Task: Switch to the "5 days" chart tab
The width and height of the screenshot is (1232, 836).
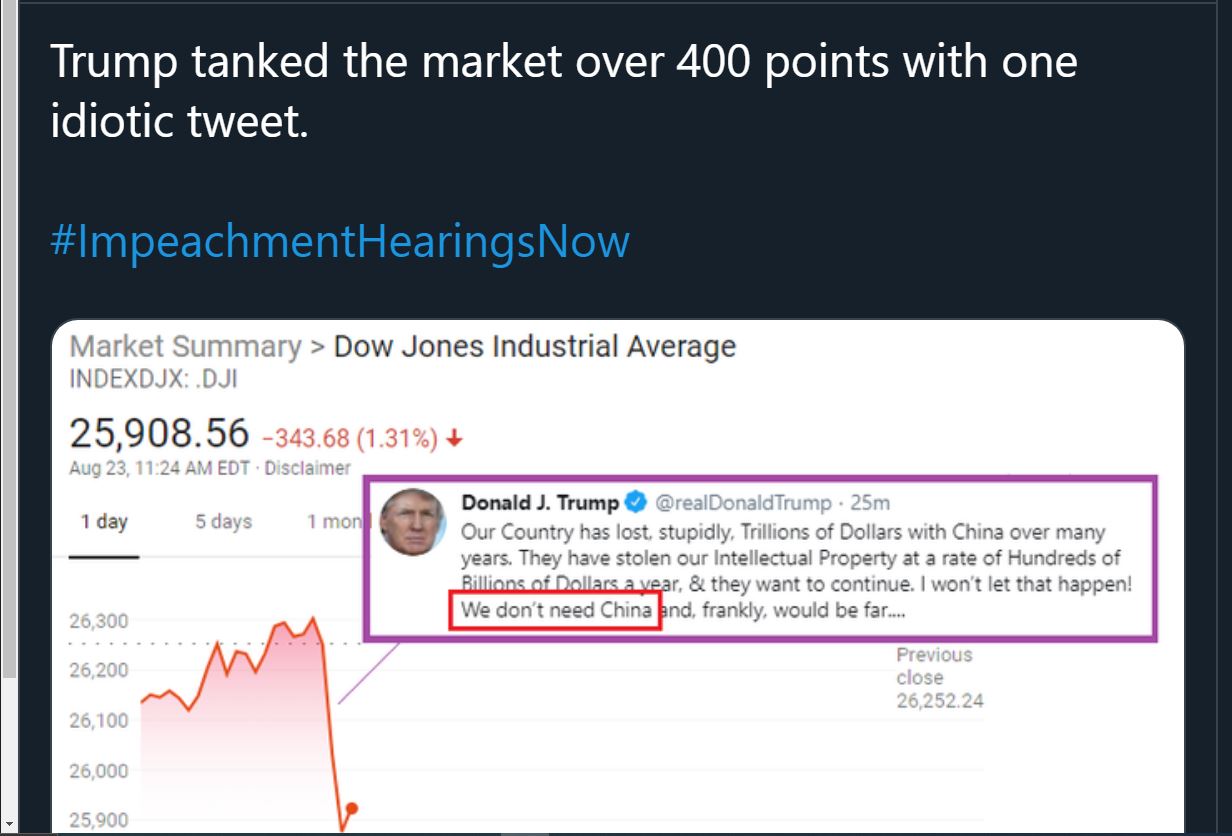Action: tap(223, 522)
